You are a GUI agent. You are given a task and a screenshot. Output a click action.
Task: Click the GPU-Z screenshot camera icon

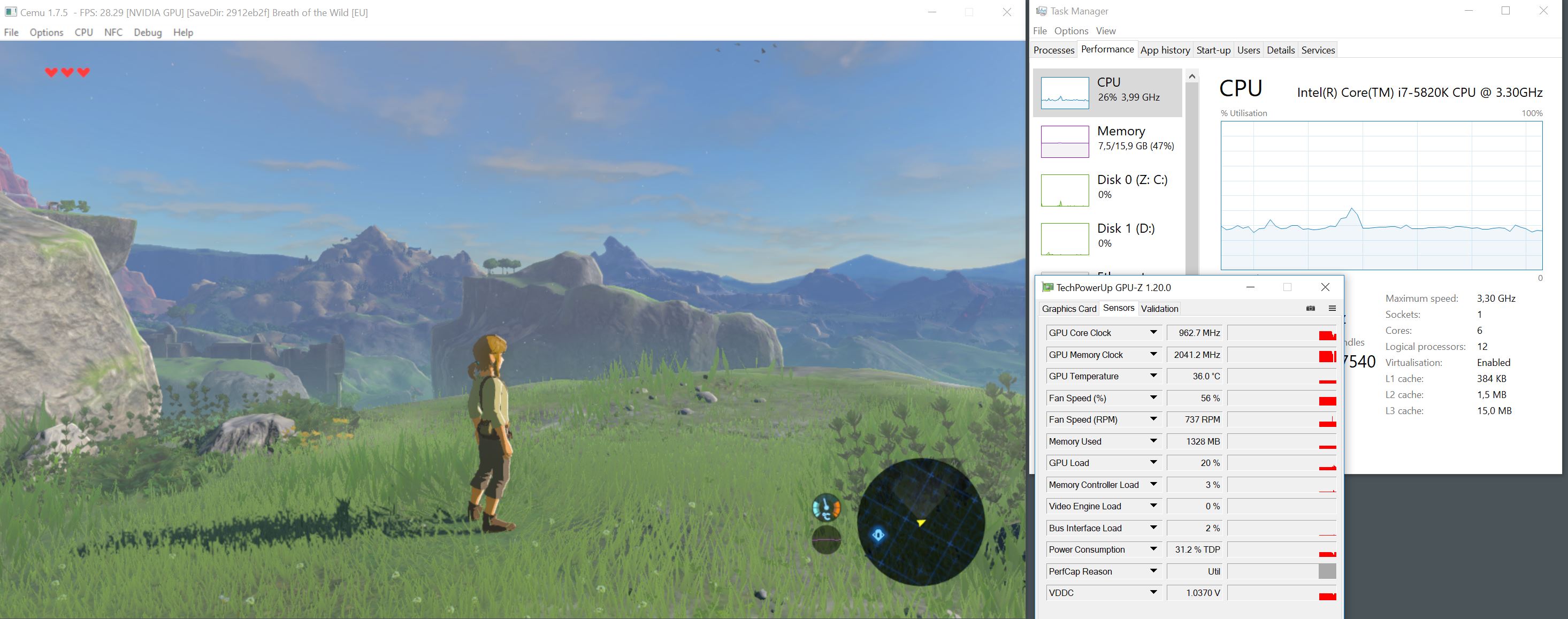point(1311,309)
